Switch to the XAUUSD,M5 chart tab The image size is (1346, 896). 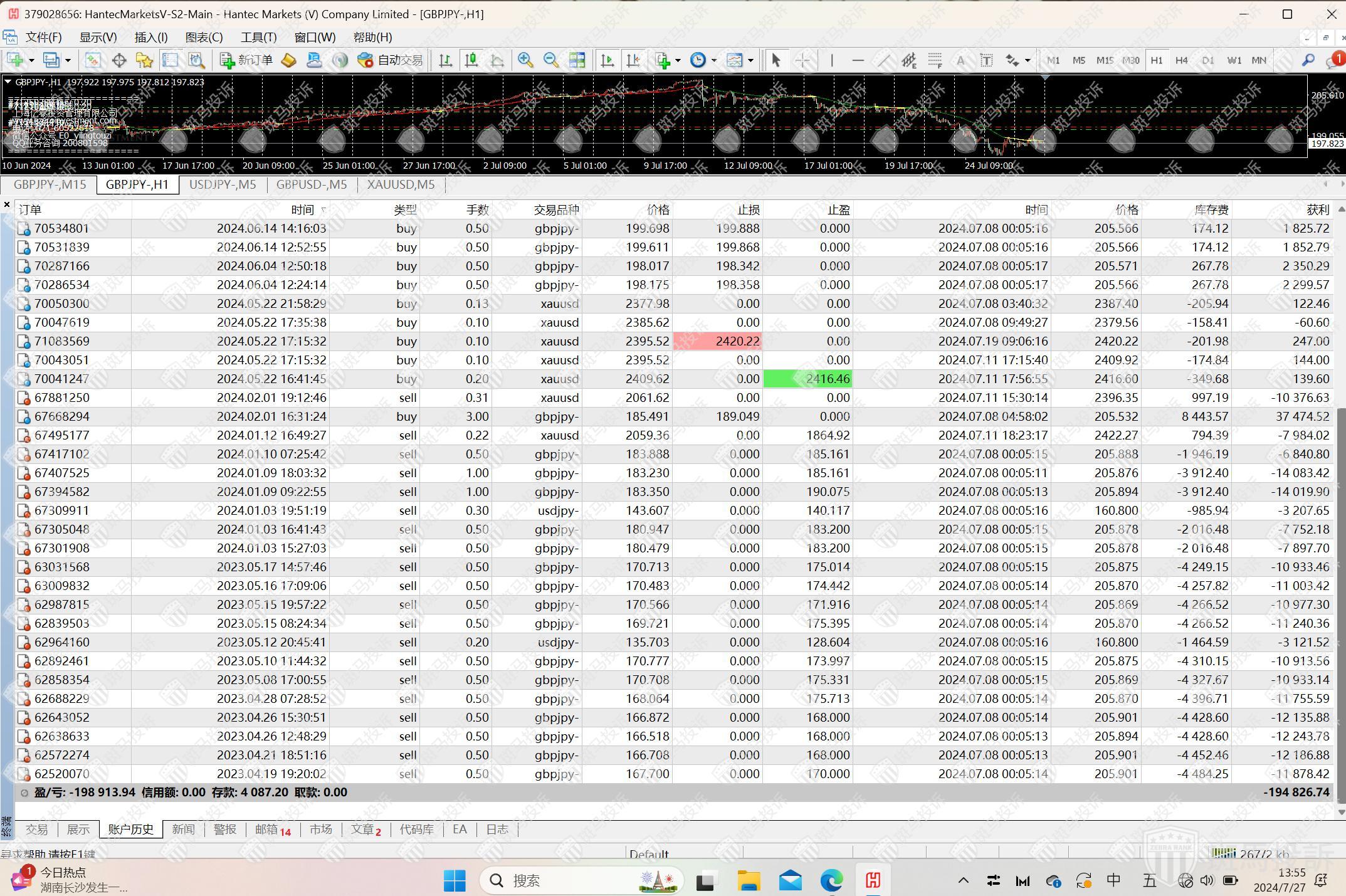coord(401,184)
